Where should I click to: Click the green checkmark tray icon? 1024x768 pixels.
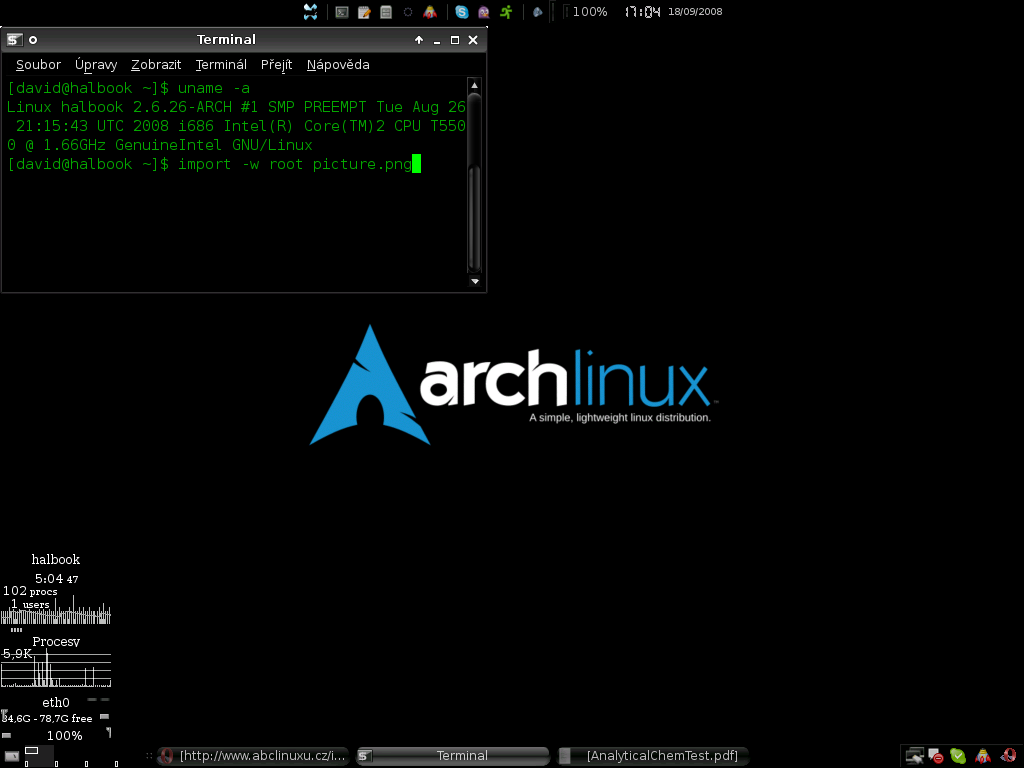pyautogui.click(x=958, y=756)
